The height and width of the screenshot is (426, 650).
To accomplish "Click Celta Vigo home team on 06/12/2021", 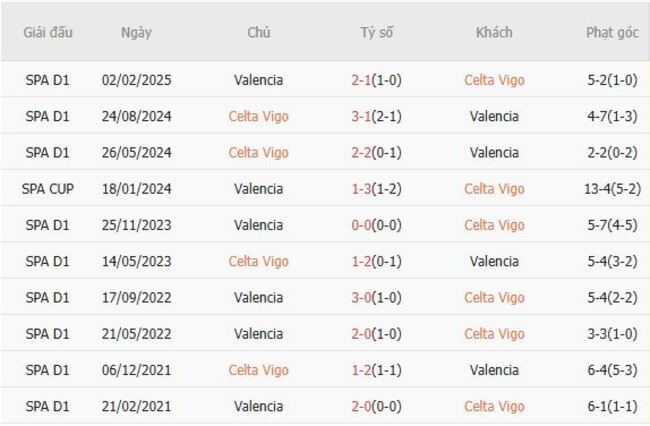I will pos(258,370).
